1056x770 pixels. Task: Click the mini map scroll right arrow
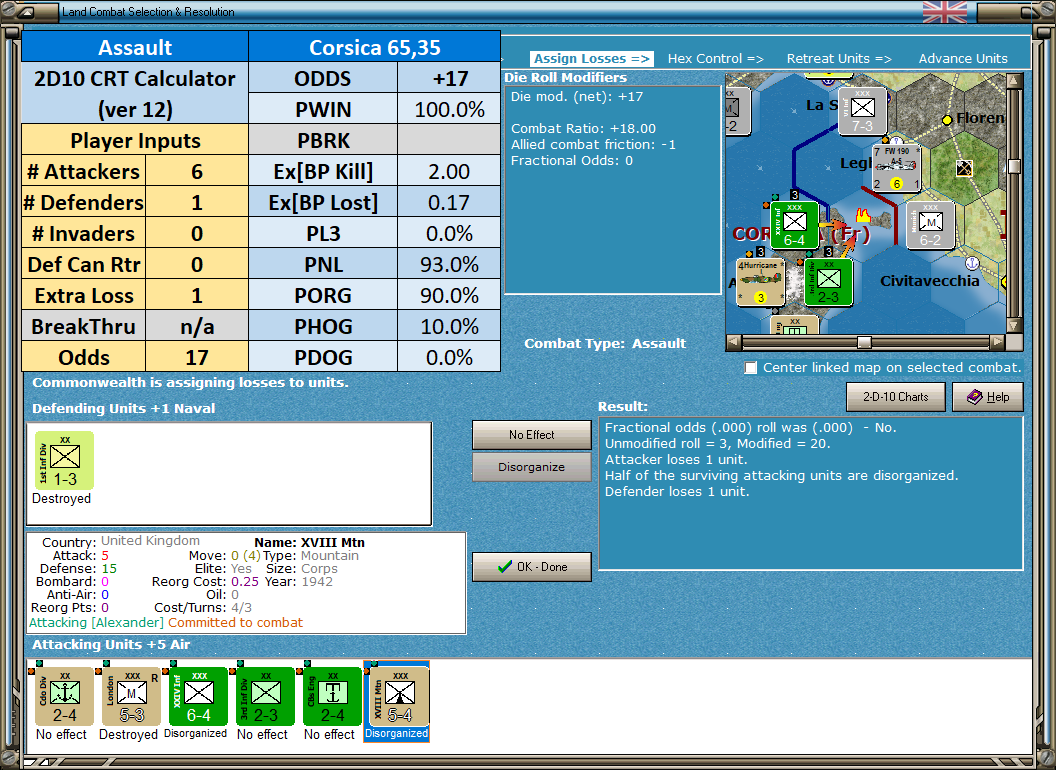(997, 342)
